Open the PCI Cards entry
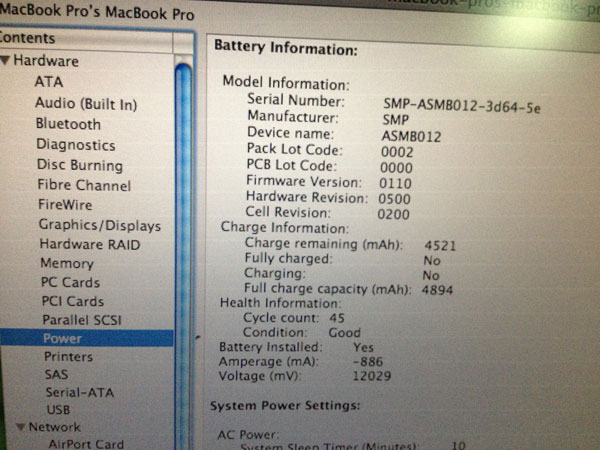600x450 pixels. point(72,301)
